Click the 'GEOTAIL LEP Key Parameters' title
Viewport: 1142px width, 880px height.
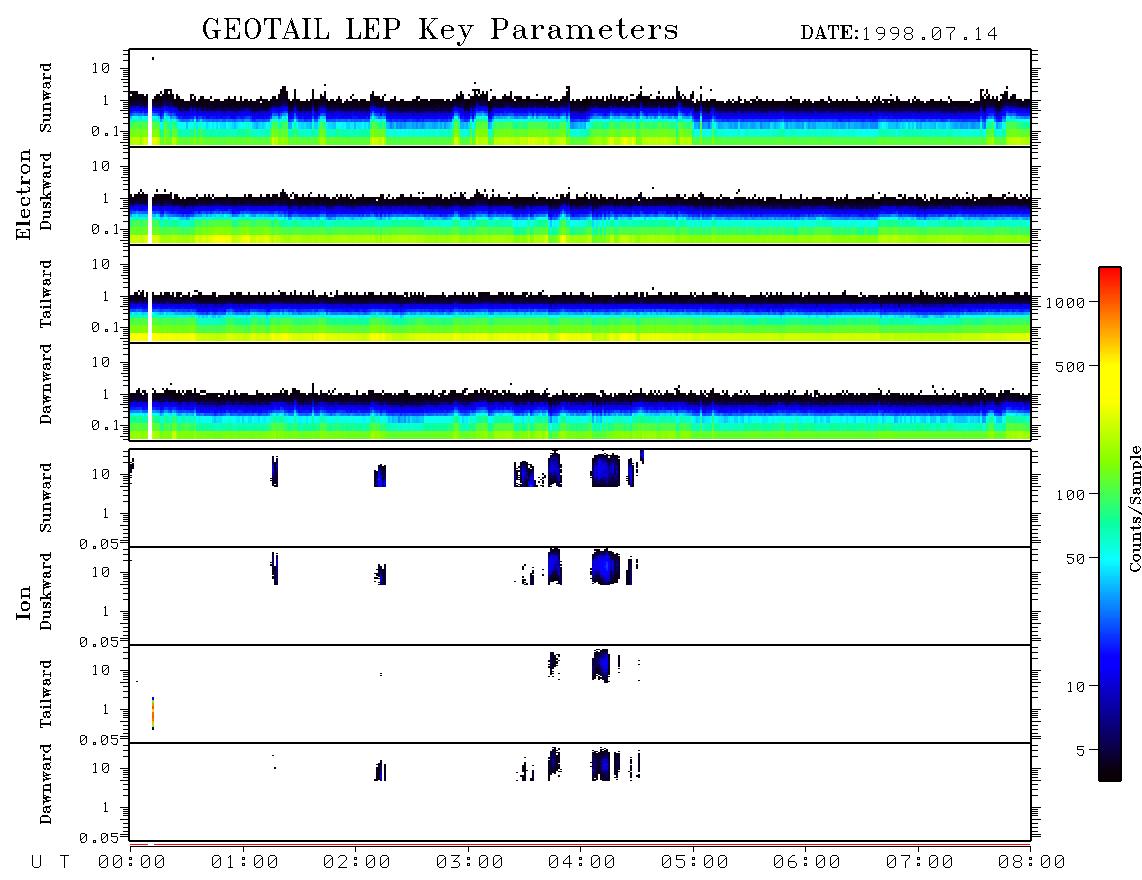[440, 30]
